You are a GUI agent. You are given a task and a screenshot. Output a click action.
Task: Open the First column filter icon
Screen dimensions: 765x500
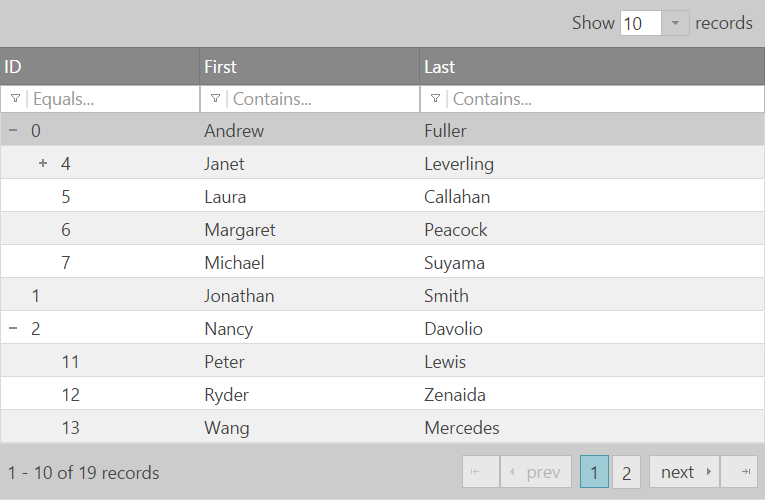pos(216,99)
